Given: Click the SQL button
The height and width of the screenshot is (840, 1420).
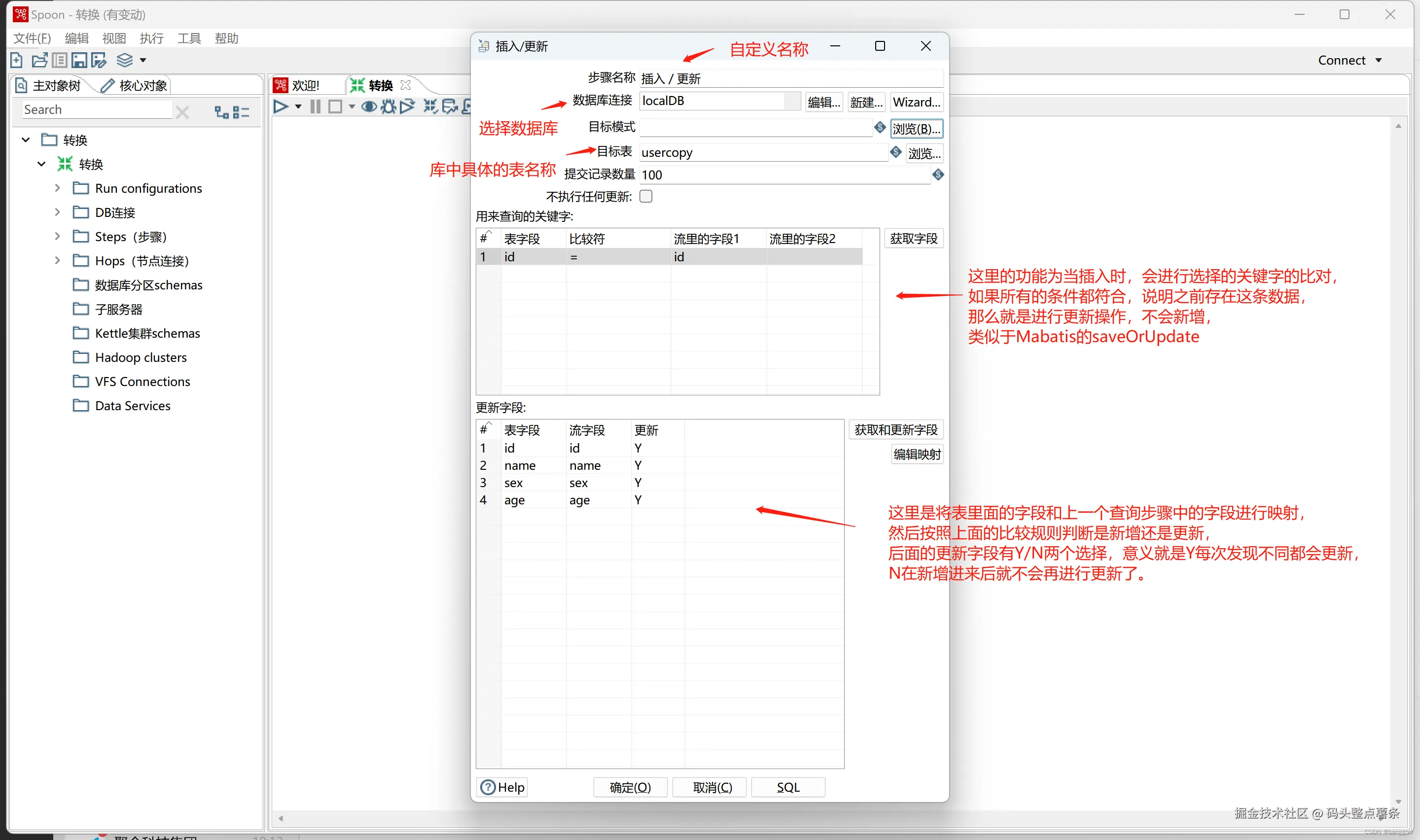Looking at the screenshot, I should click(x=787, y=787).
